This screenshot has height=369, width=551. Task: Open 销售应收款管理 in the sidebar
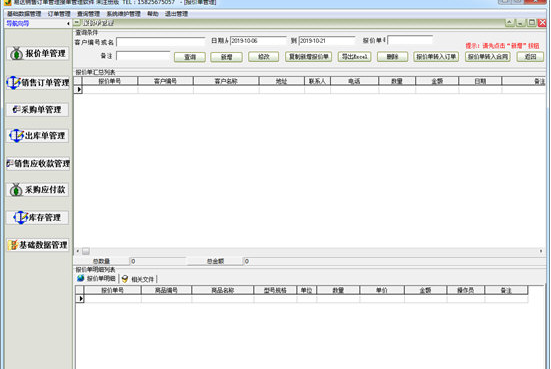click(38, 164)
